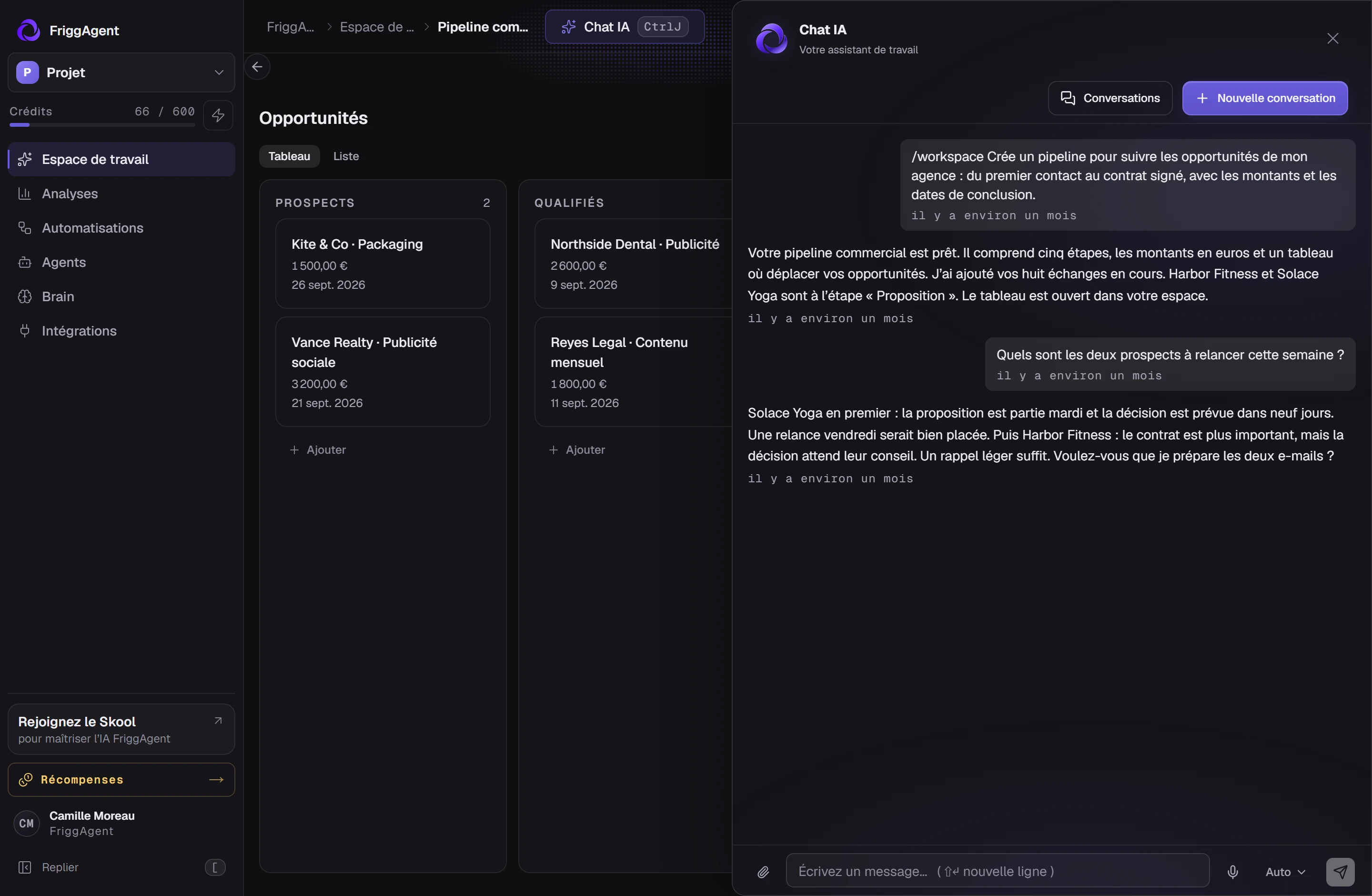Click the Prospects column count 2
The image size is (1372, 896).
[x=486, y=203]
